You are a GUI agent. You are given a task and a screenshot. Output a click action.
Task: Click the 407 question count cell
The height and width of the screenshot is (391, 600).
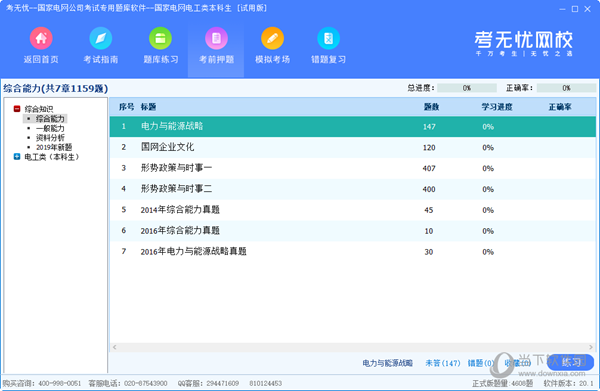click(429, 168)
